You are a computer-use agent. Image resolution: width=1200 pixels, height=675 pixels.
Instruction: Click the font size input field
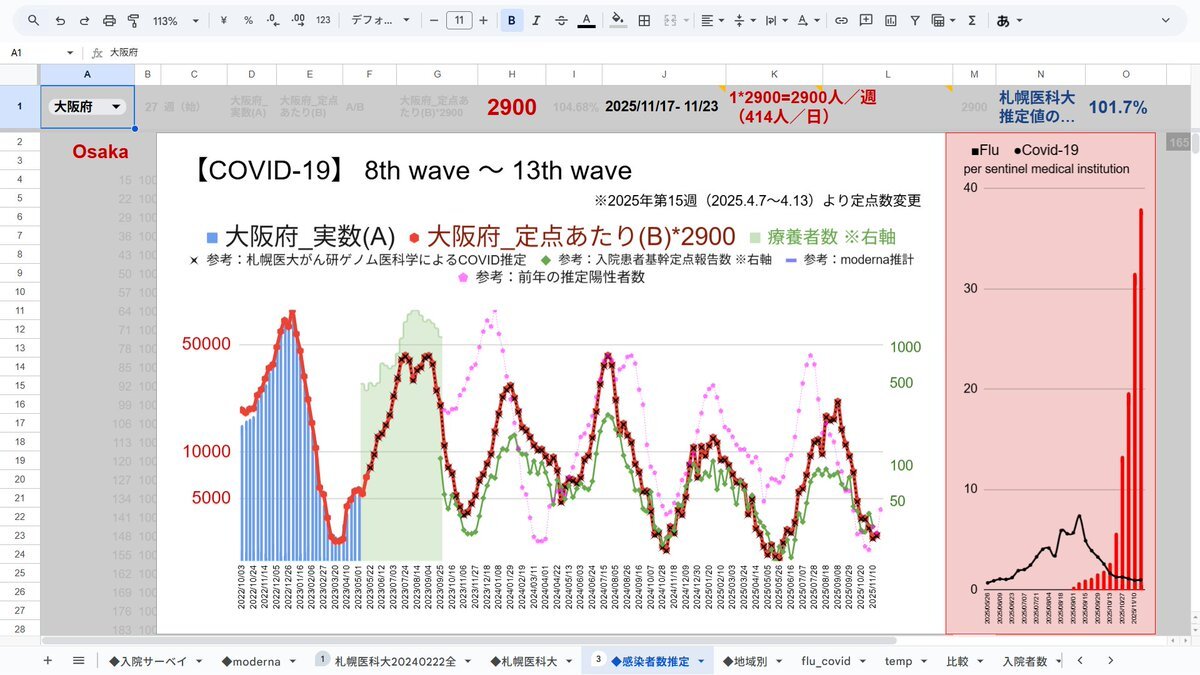point(459,20)
